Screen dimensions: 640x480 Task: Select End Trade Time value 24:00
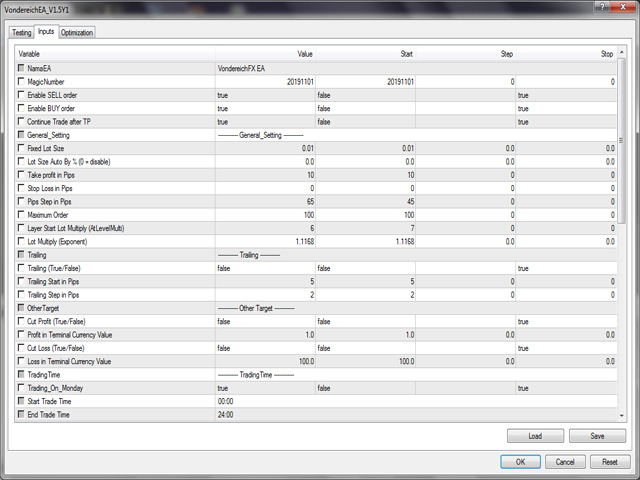click(416, 415)
